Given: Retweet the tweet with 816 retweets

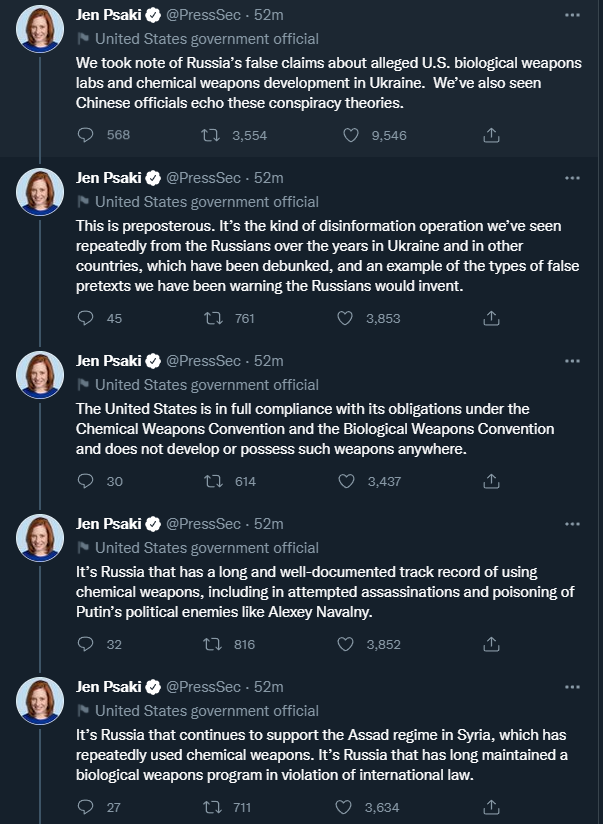Looking at the screenshot, I should (211, 644).
